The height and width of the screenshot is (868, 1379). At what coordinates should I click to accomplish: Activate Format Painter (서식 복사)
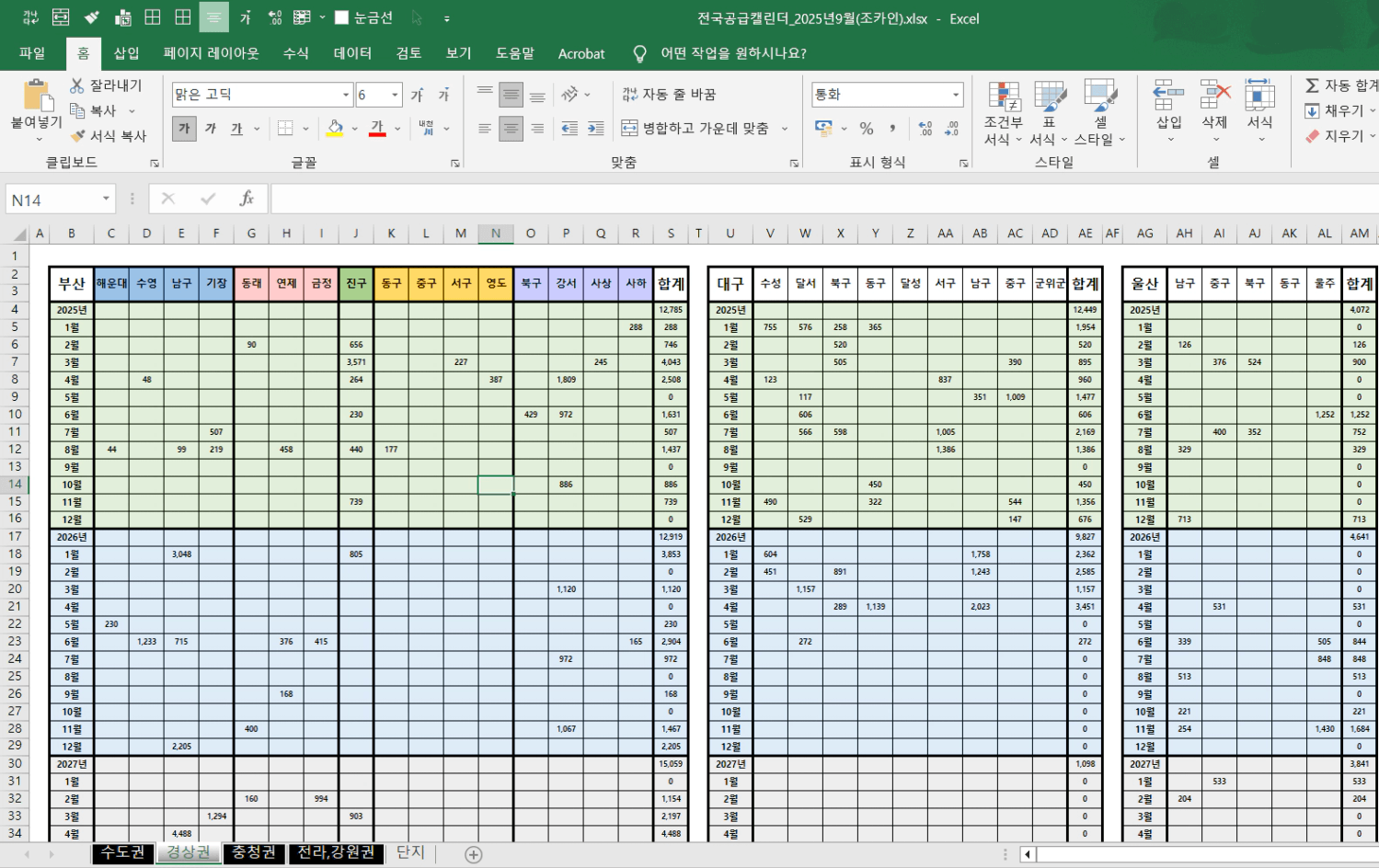[x=77, y=135]
